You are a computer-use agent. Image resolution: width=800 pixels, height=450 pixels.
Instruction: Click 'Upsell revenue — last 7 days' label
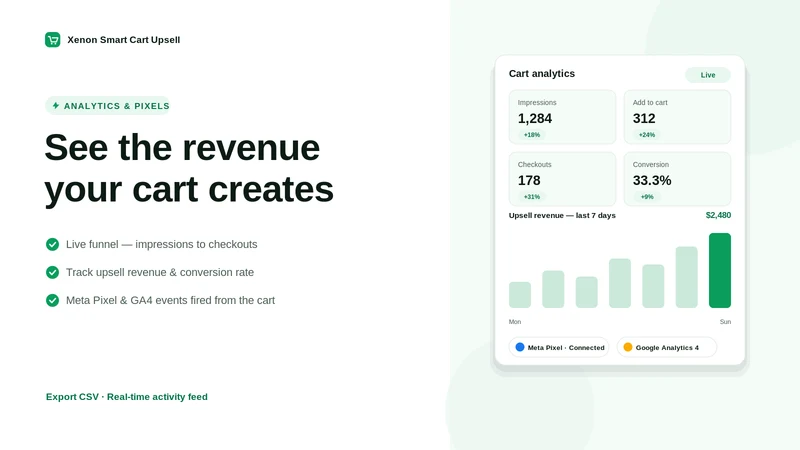[562, 215]
